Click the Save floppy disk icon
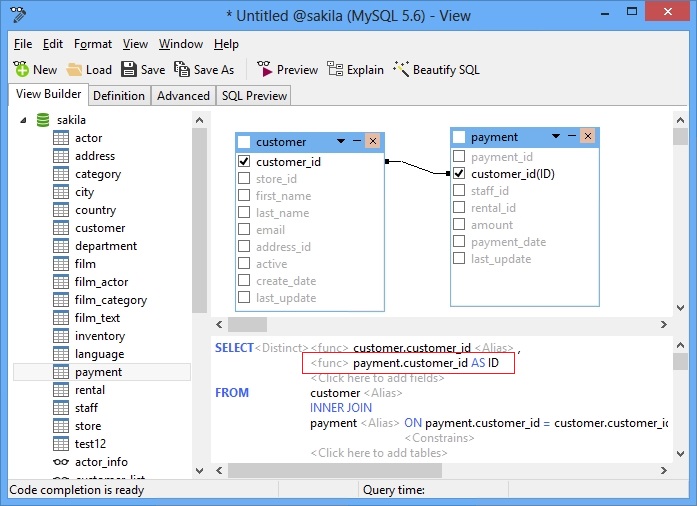The height and width of the screenshot is (506, 697). pyautogui.click(x=129, y=69)
